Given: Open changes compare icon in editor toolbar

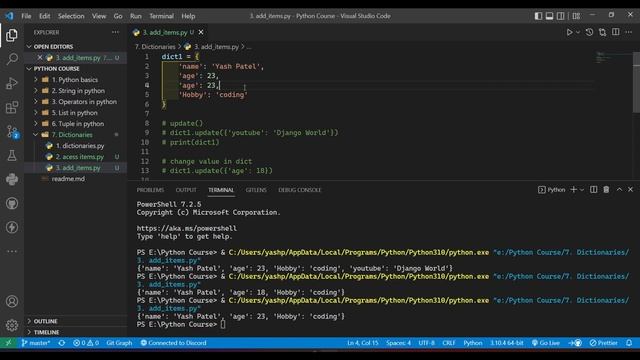Looking at the screenshot, I should point(602,32).
